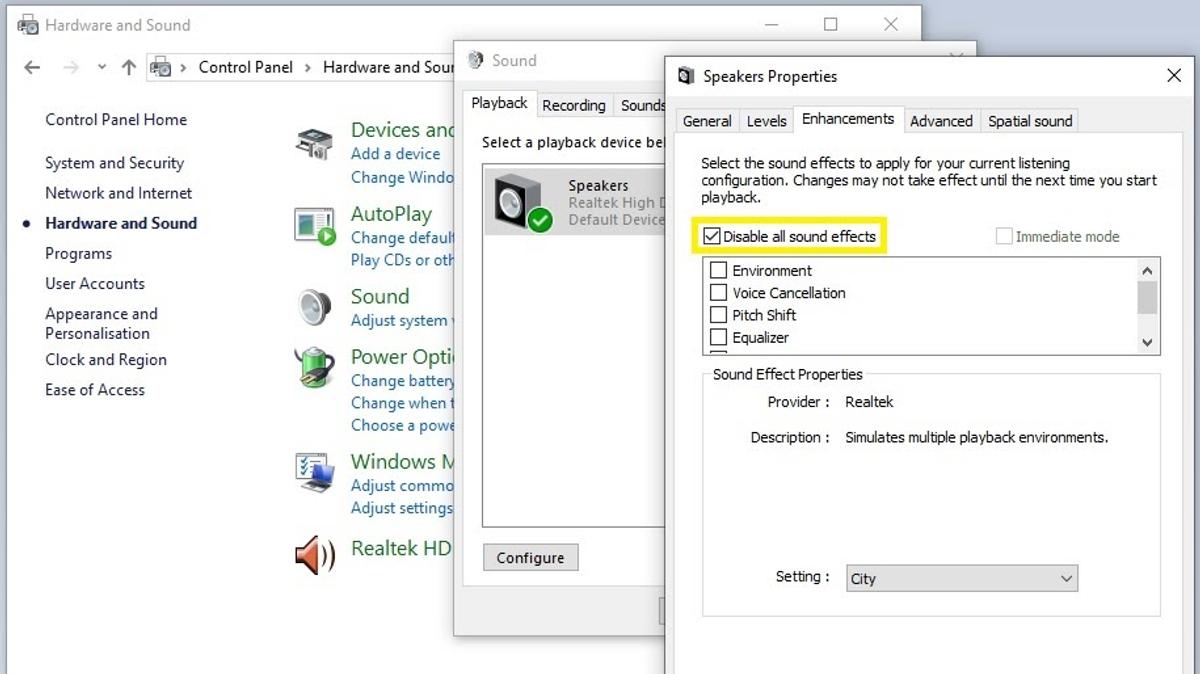Click the back navigation arrow
Image resolution: width=1200 pixels, height=674 pixels.
(31, 66)
